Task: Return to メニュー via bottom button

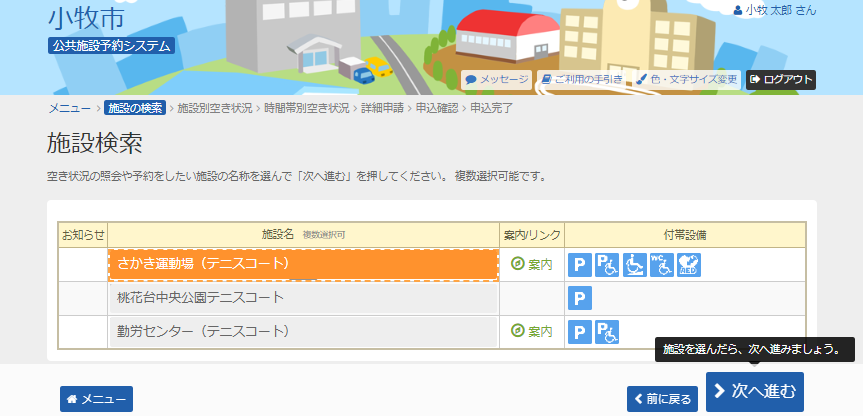Action: [x=96, y=399]
